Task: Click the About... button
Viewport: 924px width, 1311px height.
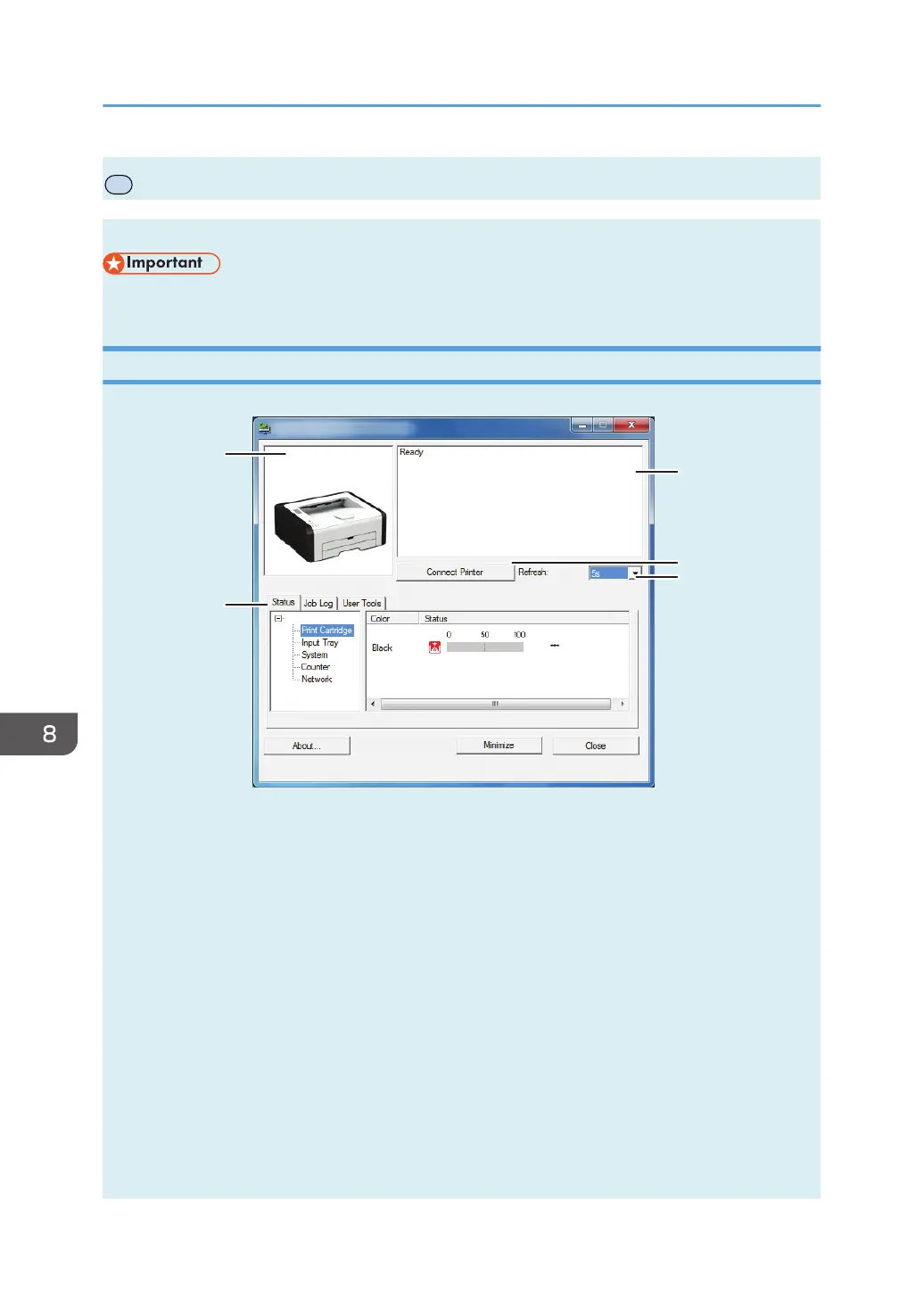Action: pyautogui.click(x=307, y=746)
